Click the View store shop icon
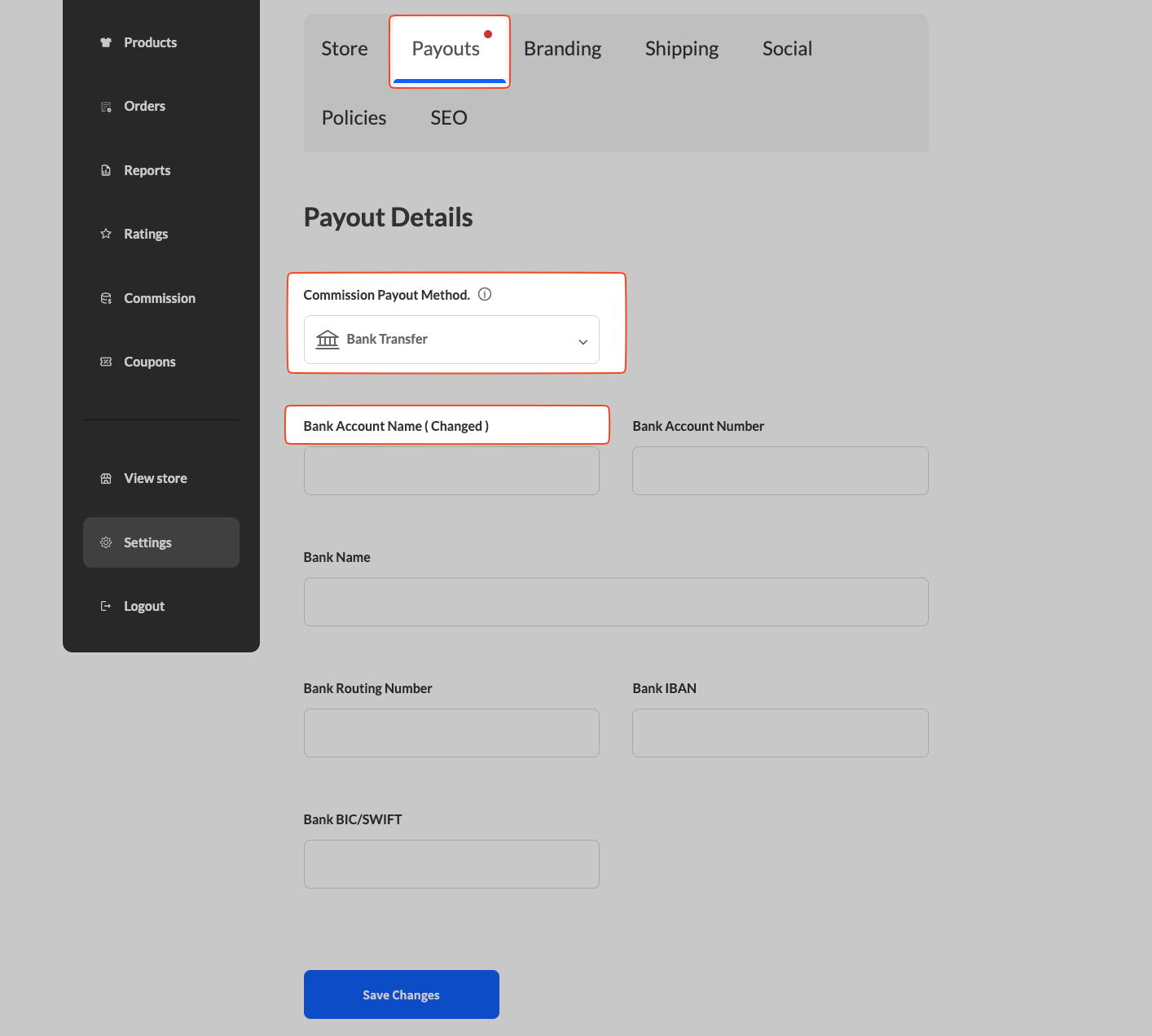 coord(106,478)
